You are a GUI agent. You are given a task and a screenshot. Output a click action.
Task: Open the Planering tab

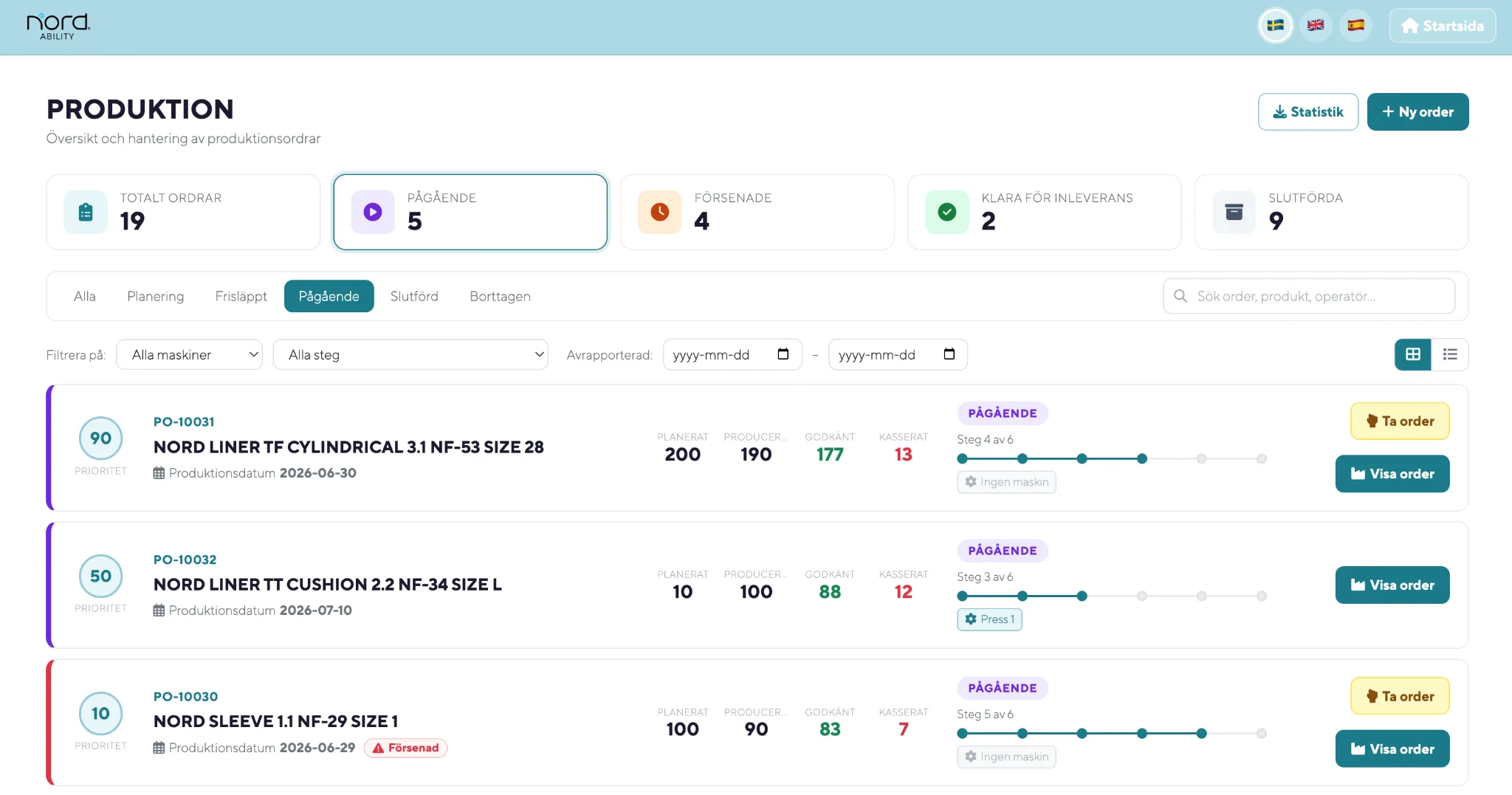pos(155,296)
